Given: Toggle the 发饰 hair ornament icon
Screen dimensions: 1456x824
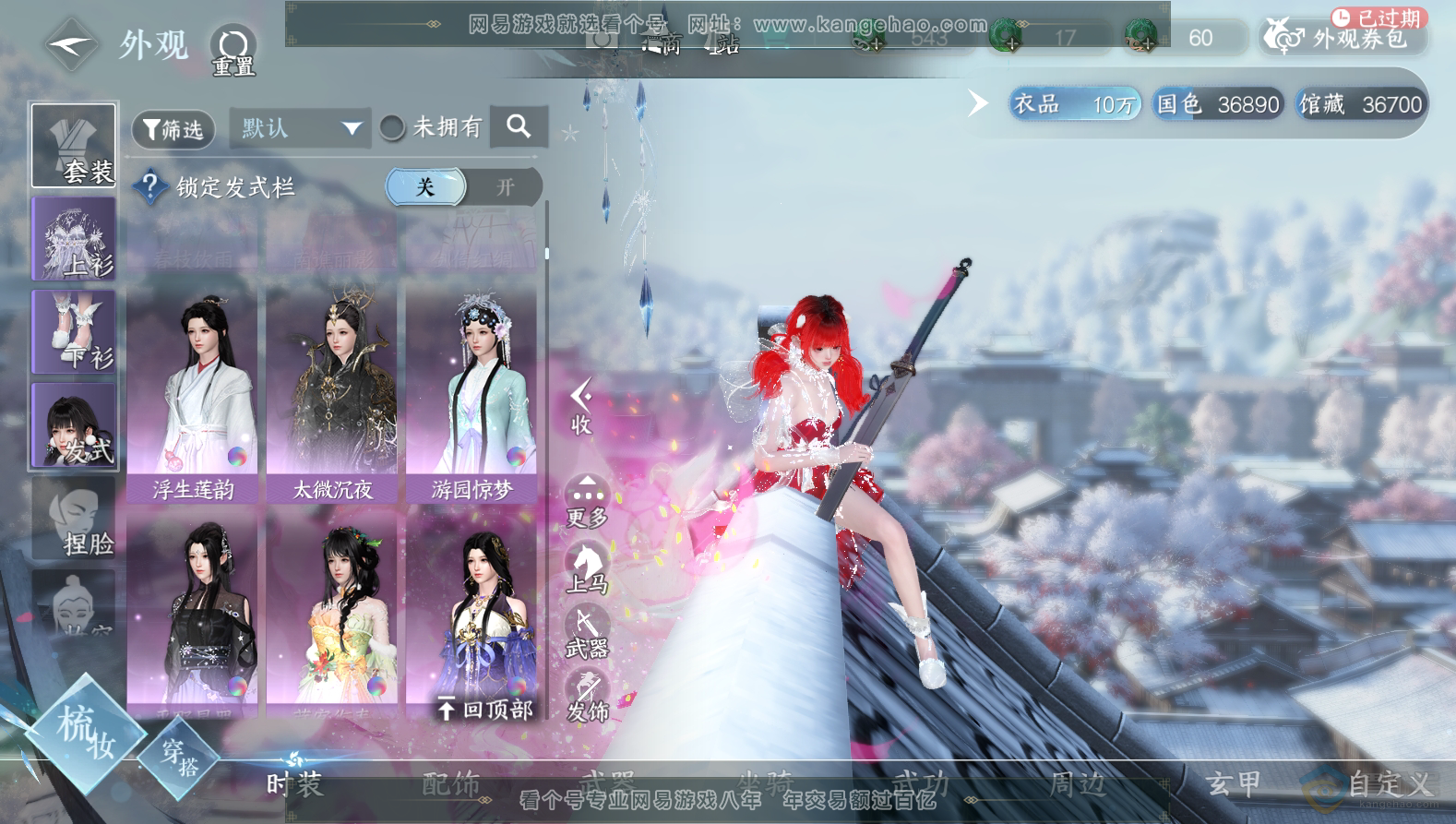Looking at the screenshot, I should (x=587, y=696).
